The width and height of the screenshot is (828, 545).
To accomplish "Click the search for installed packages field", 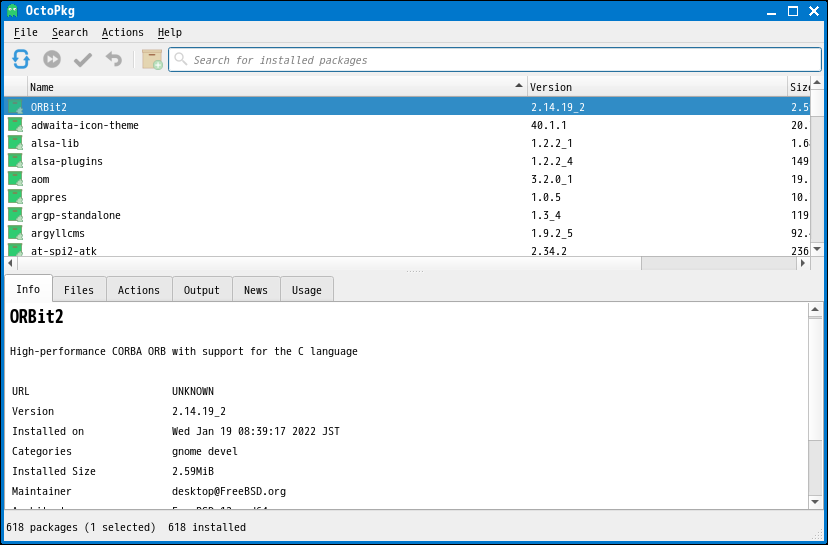I will 495,60.
